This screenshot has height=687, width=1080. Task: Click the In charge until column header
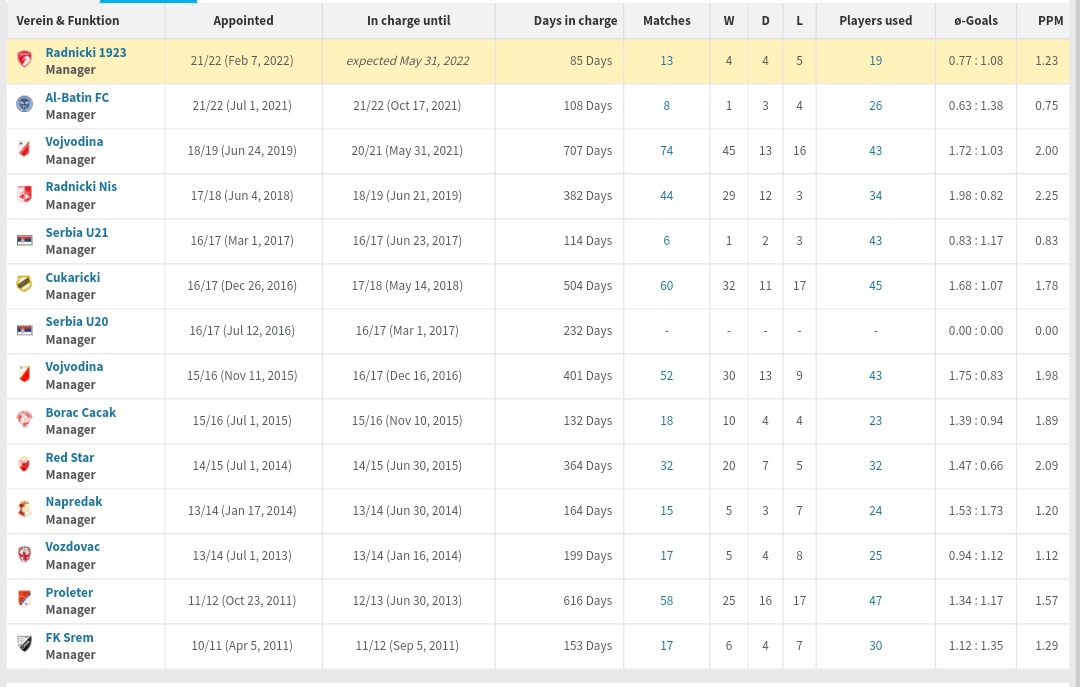tap(408, 21)
